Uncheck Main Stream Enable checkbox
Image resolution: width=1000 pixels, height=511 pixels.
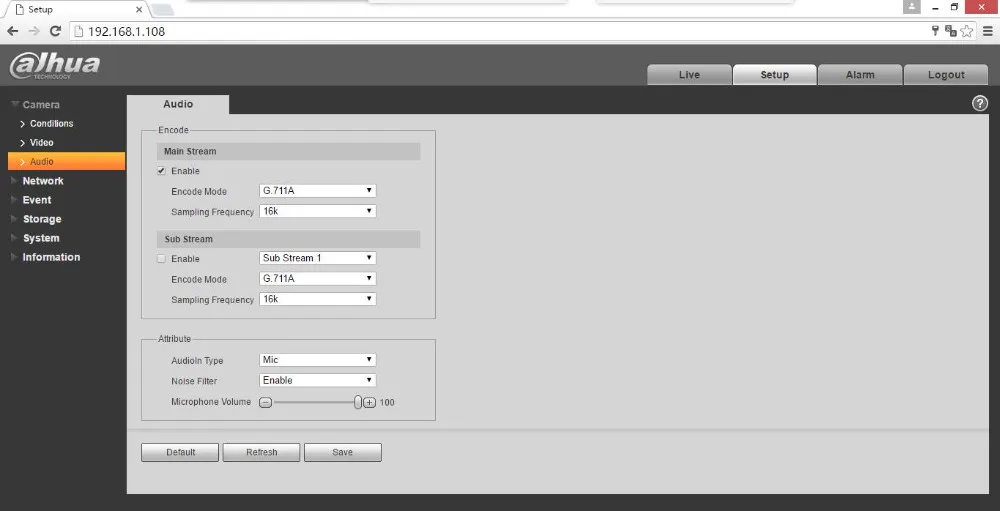coord(161,171)
